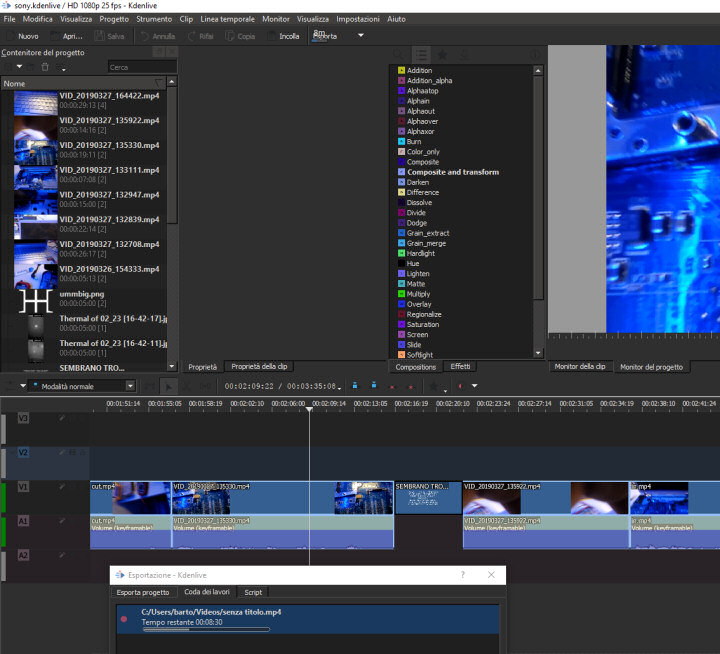The image size is (720, 654).
Task: Open the Impostazioni menu
Action: click(358, 19)
